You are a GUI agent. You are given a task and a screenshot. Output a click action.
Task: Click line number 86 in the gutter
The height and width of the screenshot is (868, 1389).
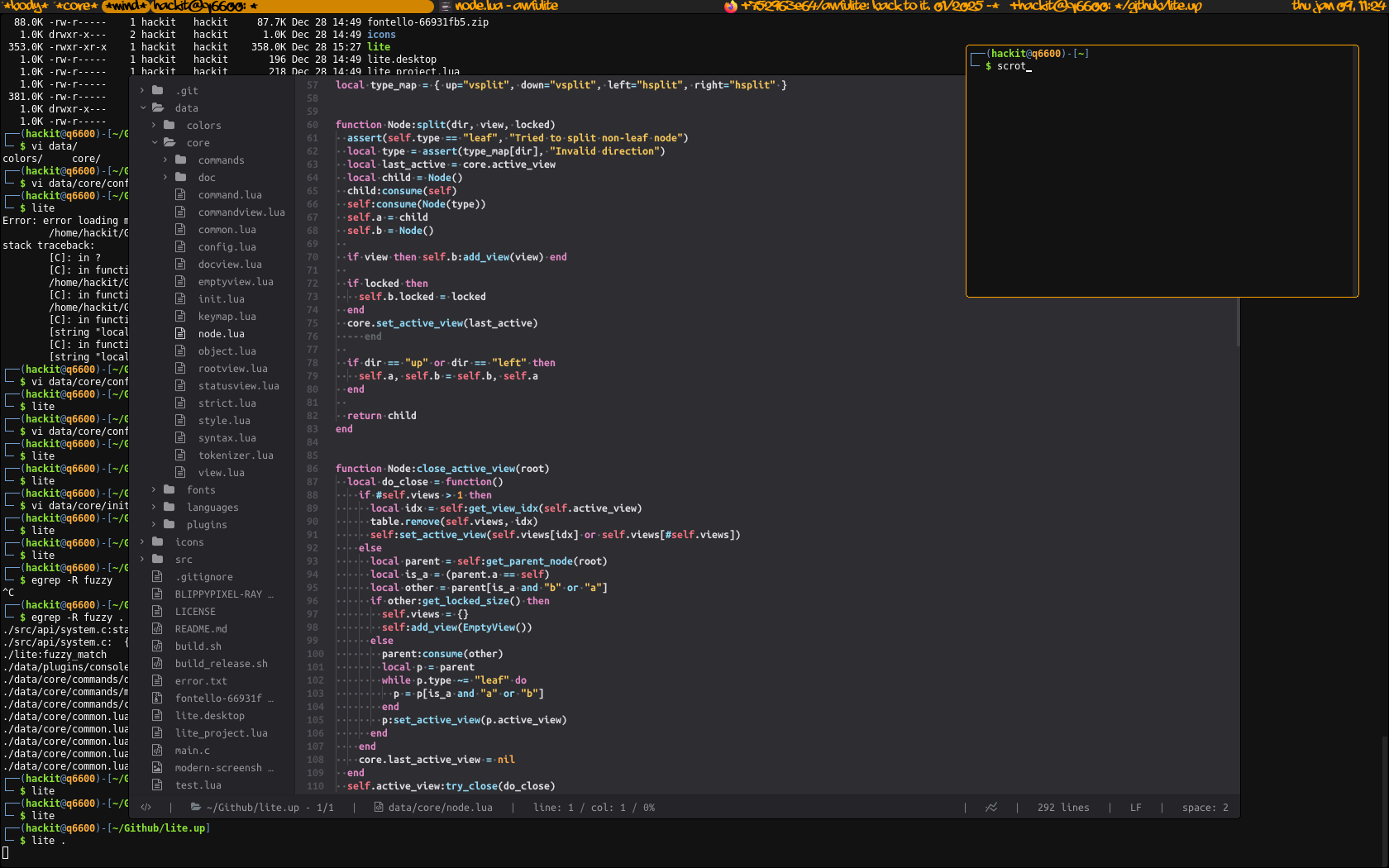pyautogui.click(x=312, y=469)
